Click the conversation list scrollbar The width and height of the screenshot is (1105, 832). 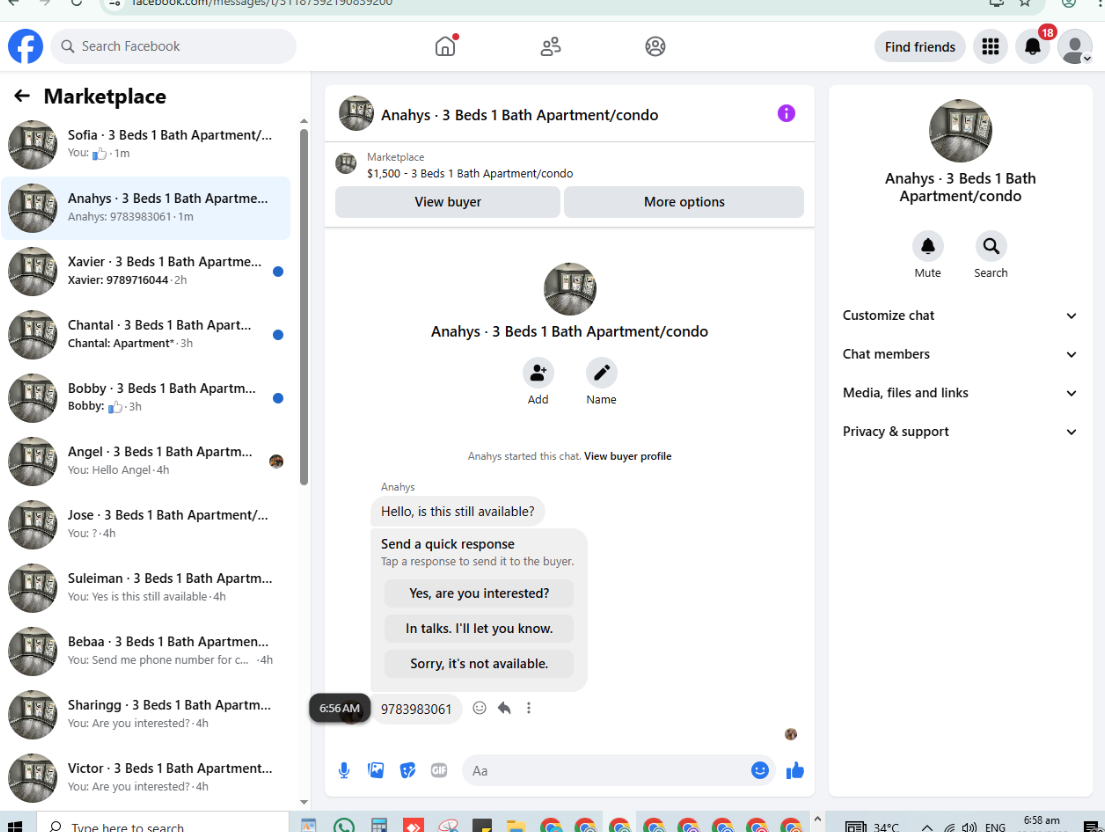pyautogui.click(x=304, y=307)
